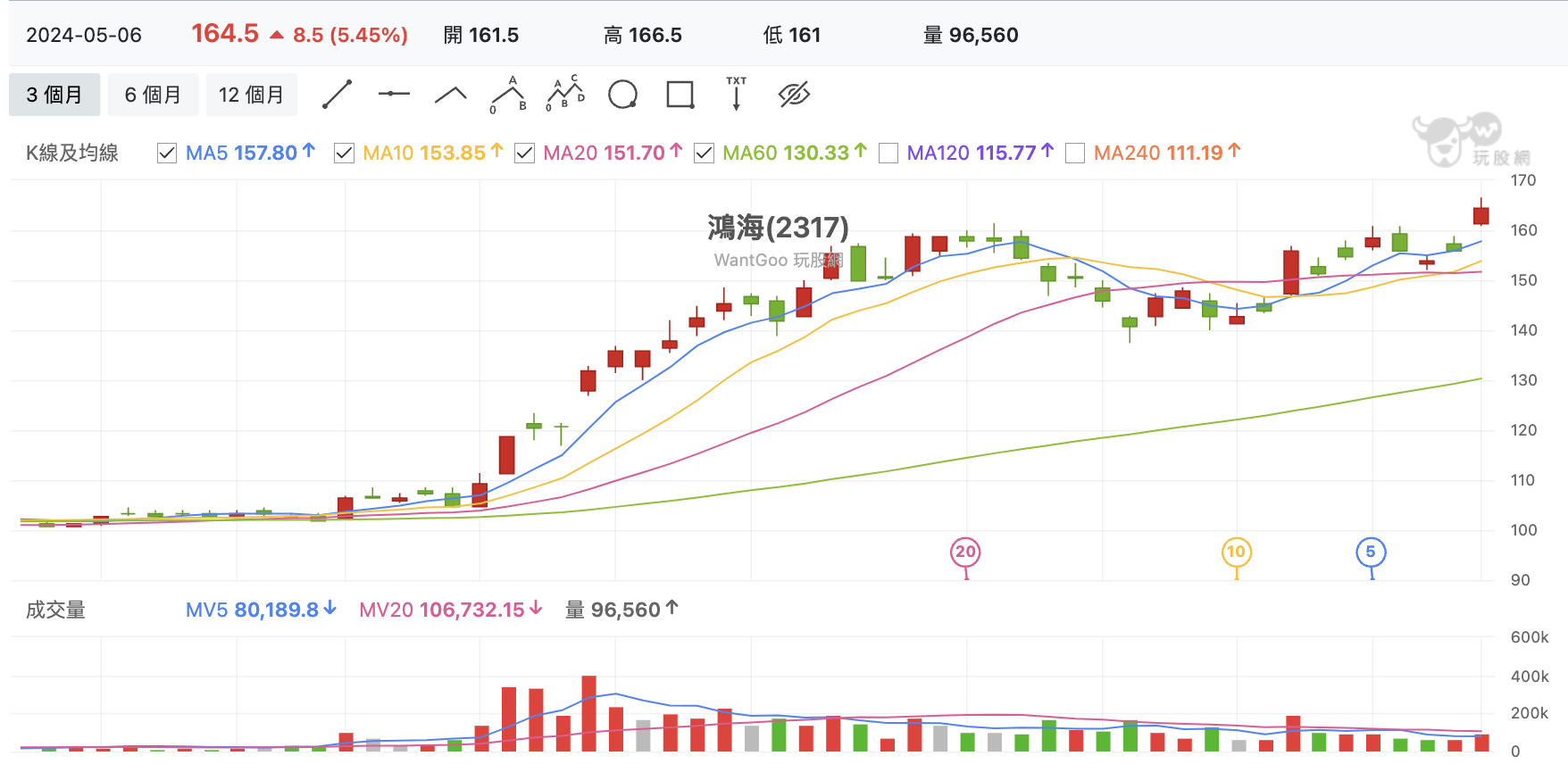Select the trend line drawing tool
The image size is (1568, 764).
pyautogui.click(x=337, y=94)
